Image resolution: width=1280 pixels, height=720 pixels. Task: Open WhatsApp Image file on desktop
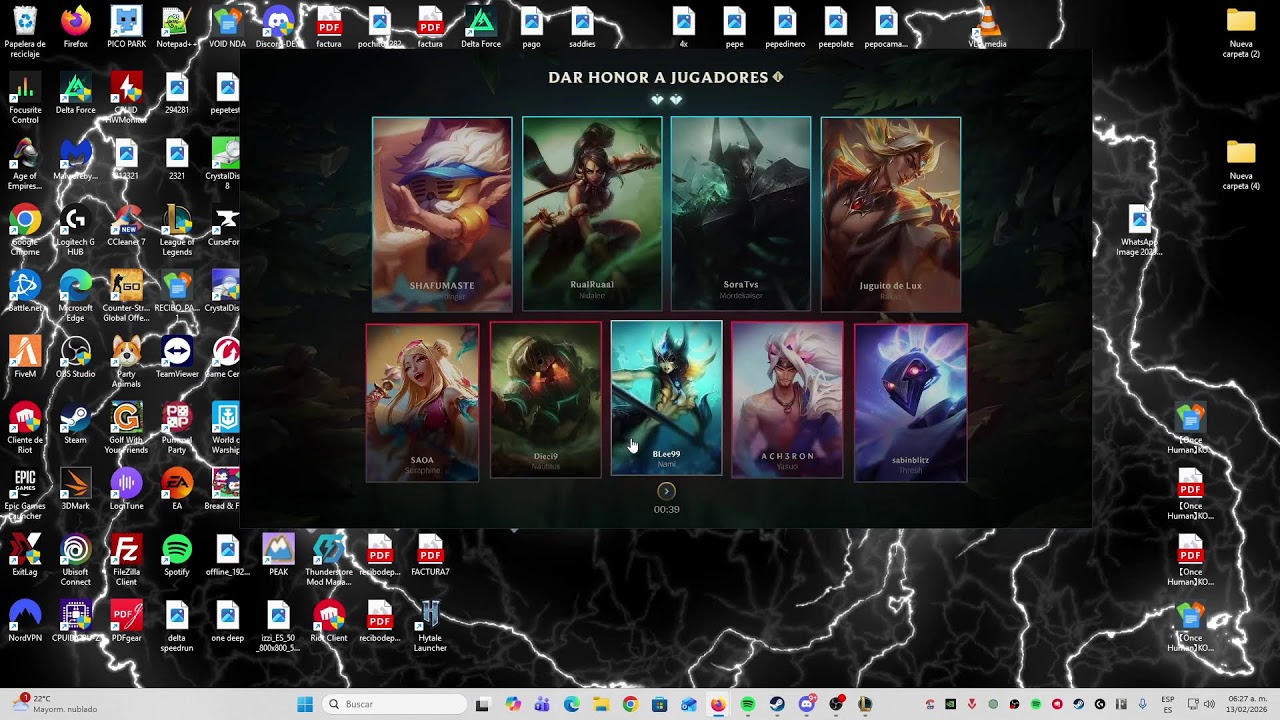[1140, 232]
